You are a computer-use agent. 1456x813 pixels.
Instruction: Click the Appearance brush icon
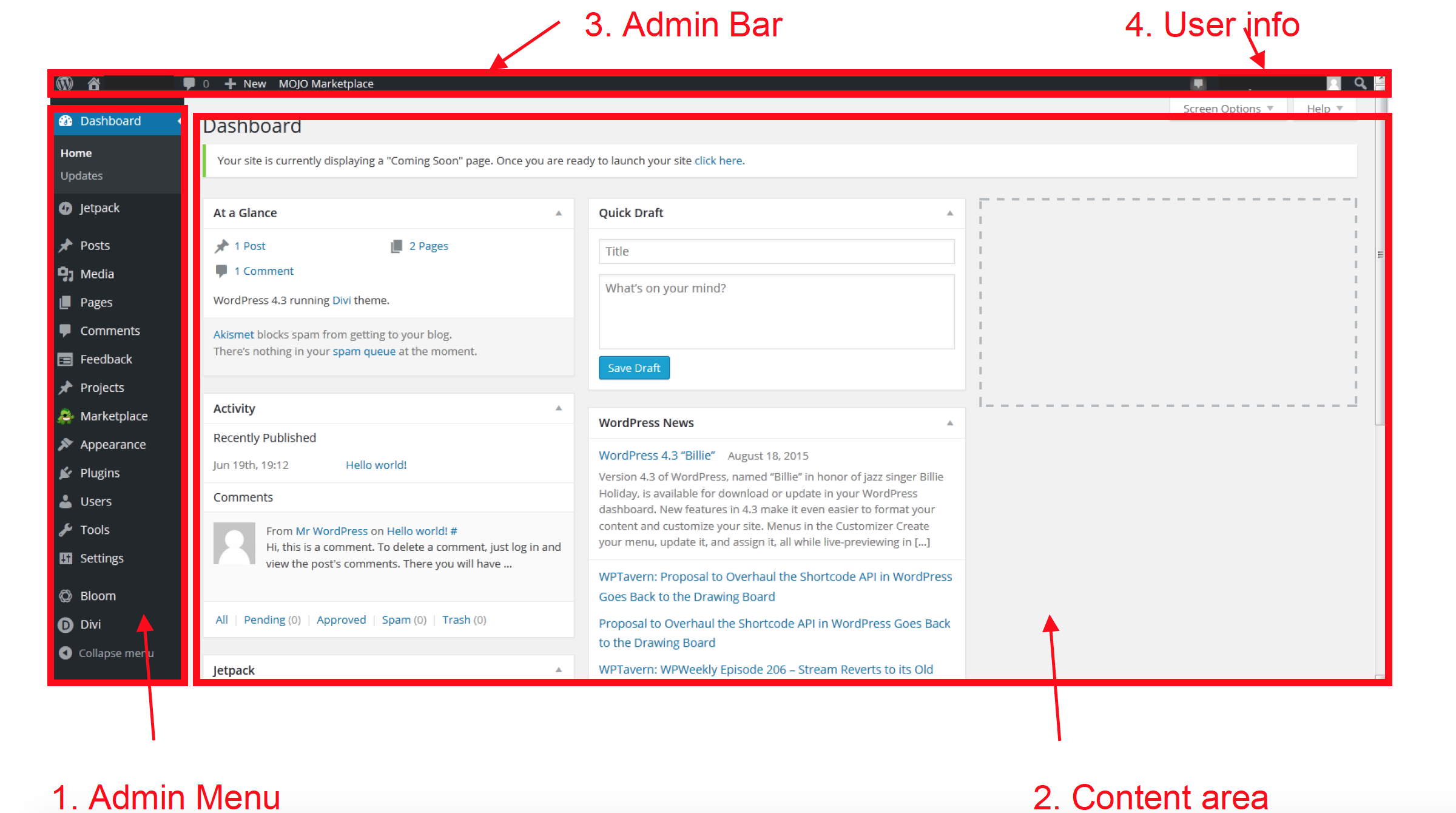pos(66,445)
